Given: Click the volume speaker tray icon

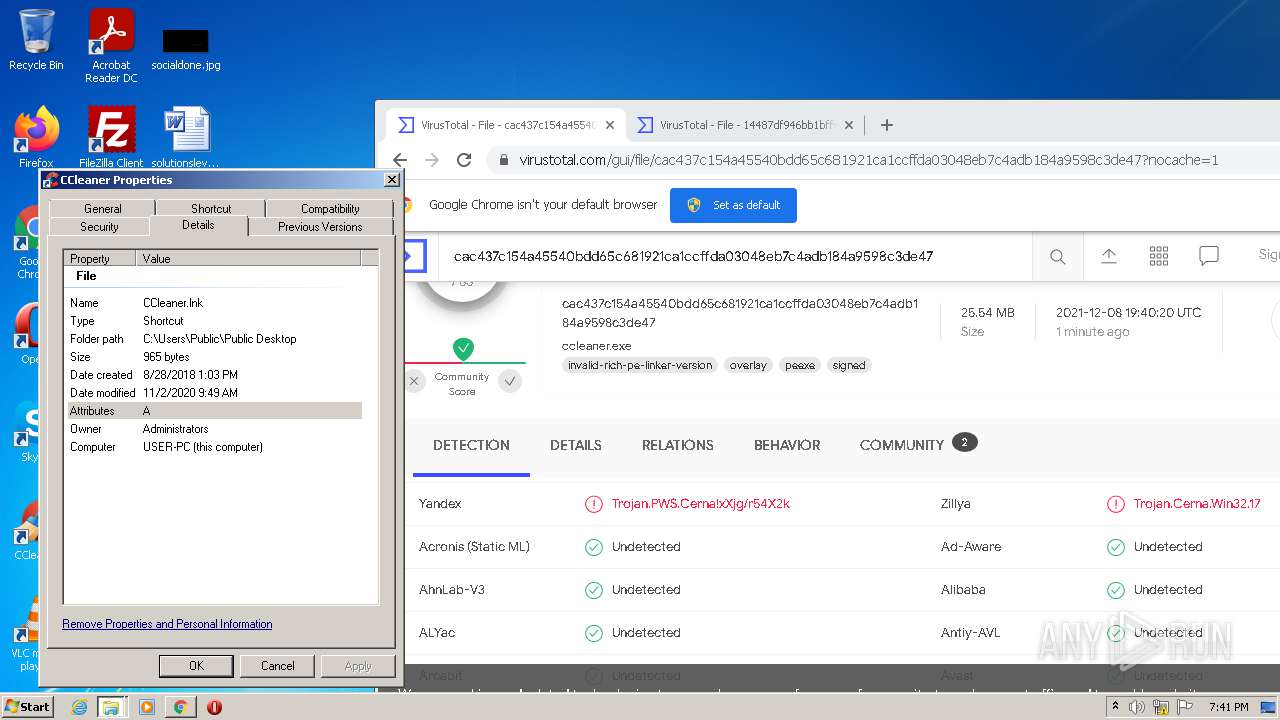Looking at the screenshot, I should [1137, 707].
